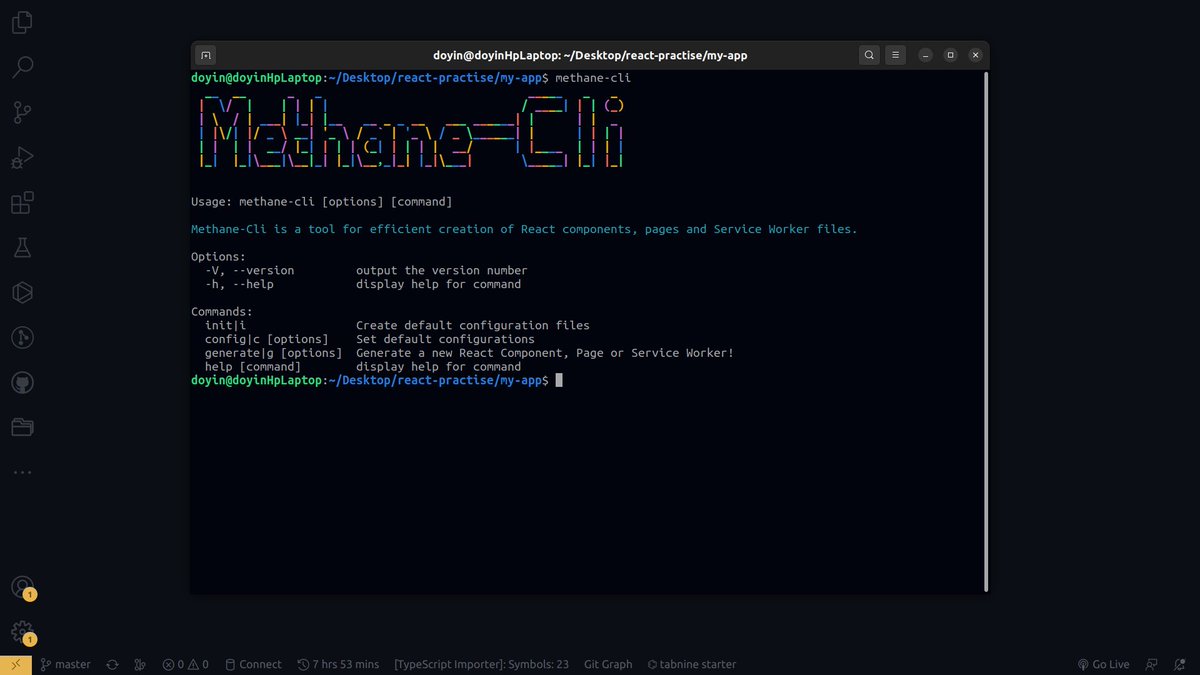Minimize the terminal window
The height and width of the screenshot is (675, 1200).
(926, 55)
